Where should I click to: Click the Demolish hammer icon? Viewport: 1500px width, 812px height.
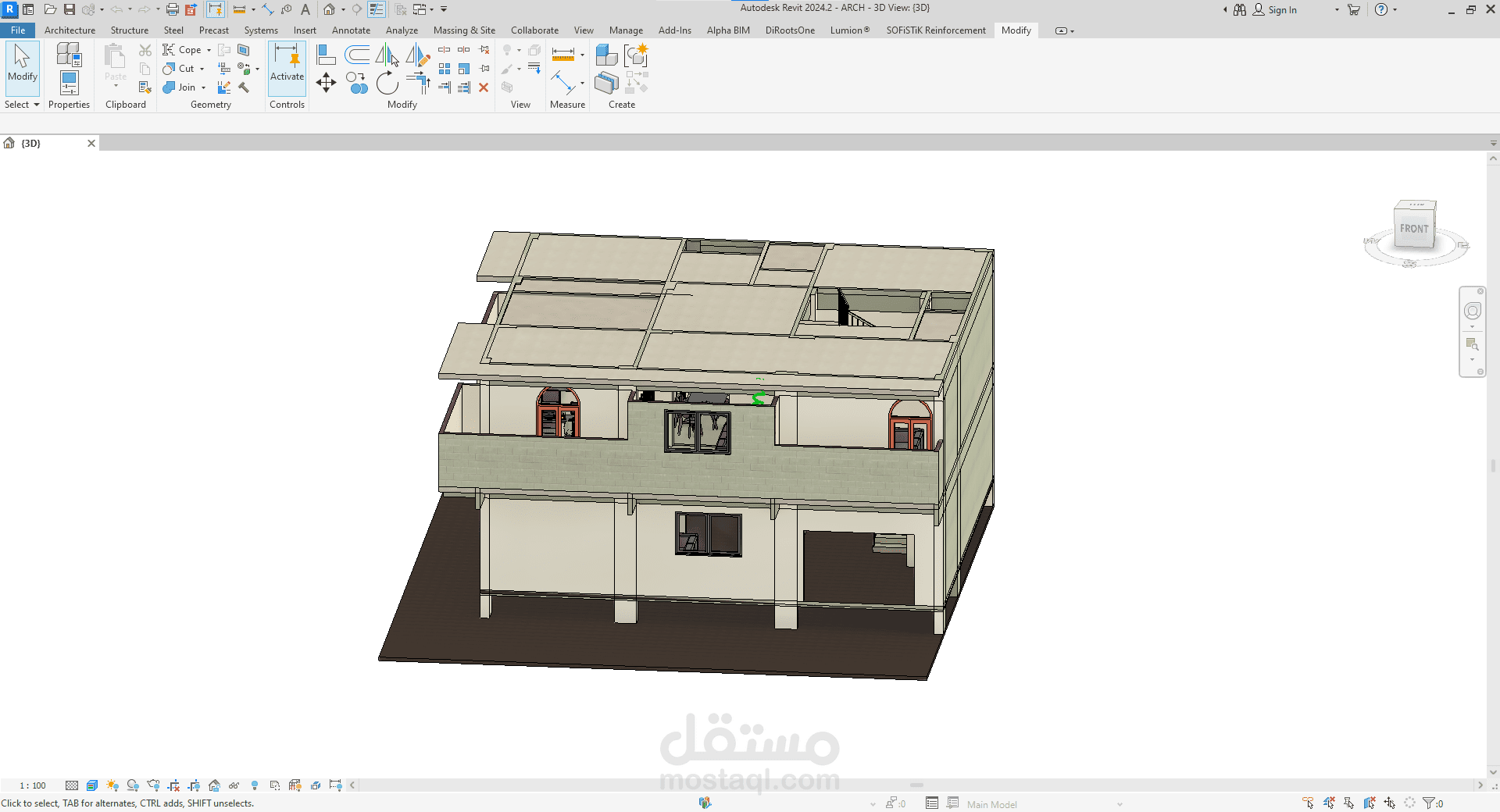point(244,87)
